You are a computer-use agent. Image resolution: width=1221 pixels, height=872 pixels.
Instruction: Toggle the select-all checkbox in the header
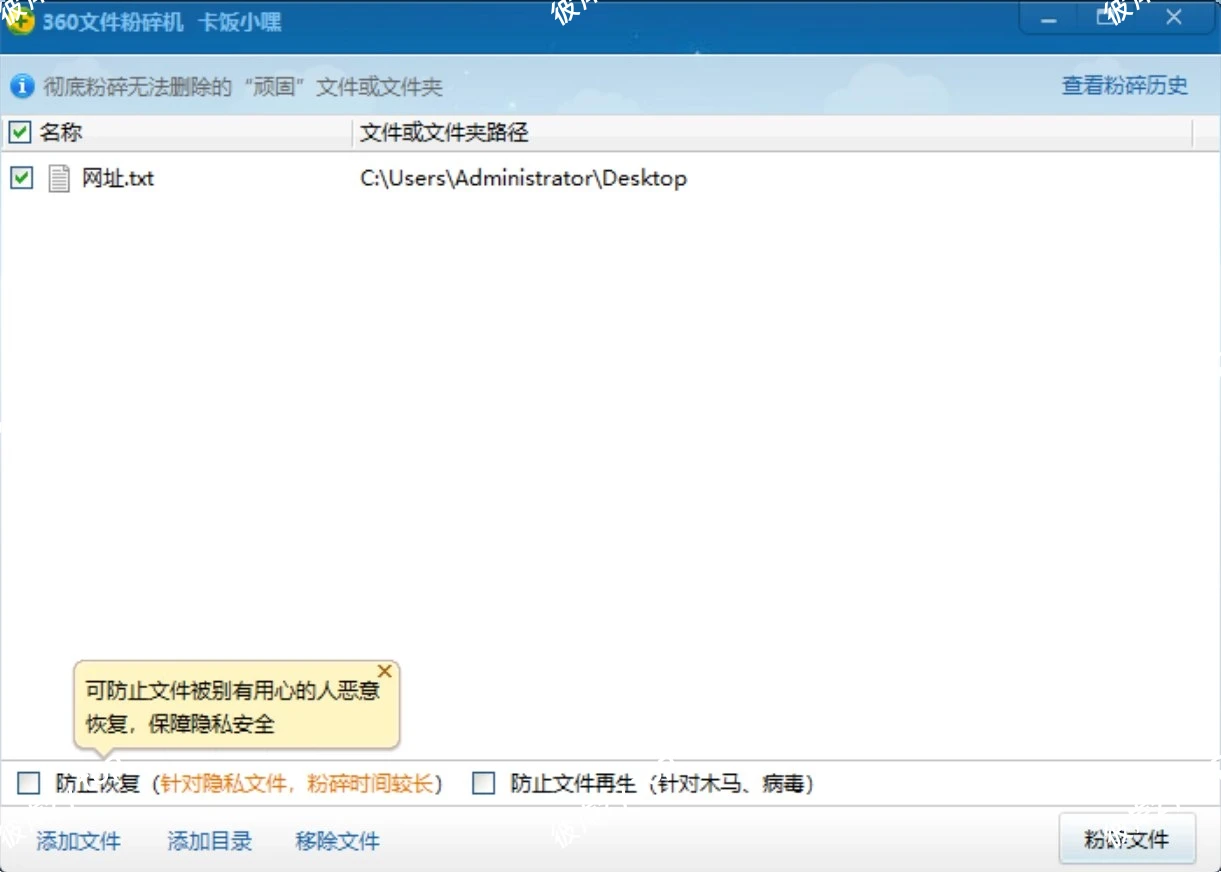pyautogui.click(x=19, y=131)
